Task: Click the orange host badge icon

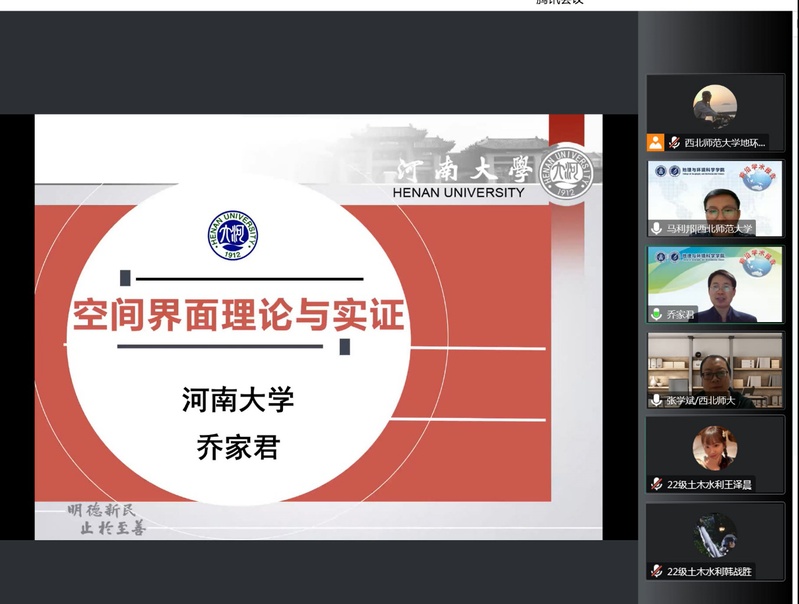Action: 656,142
